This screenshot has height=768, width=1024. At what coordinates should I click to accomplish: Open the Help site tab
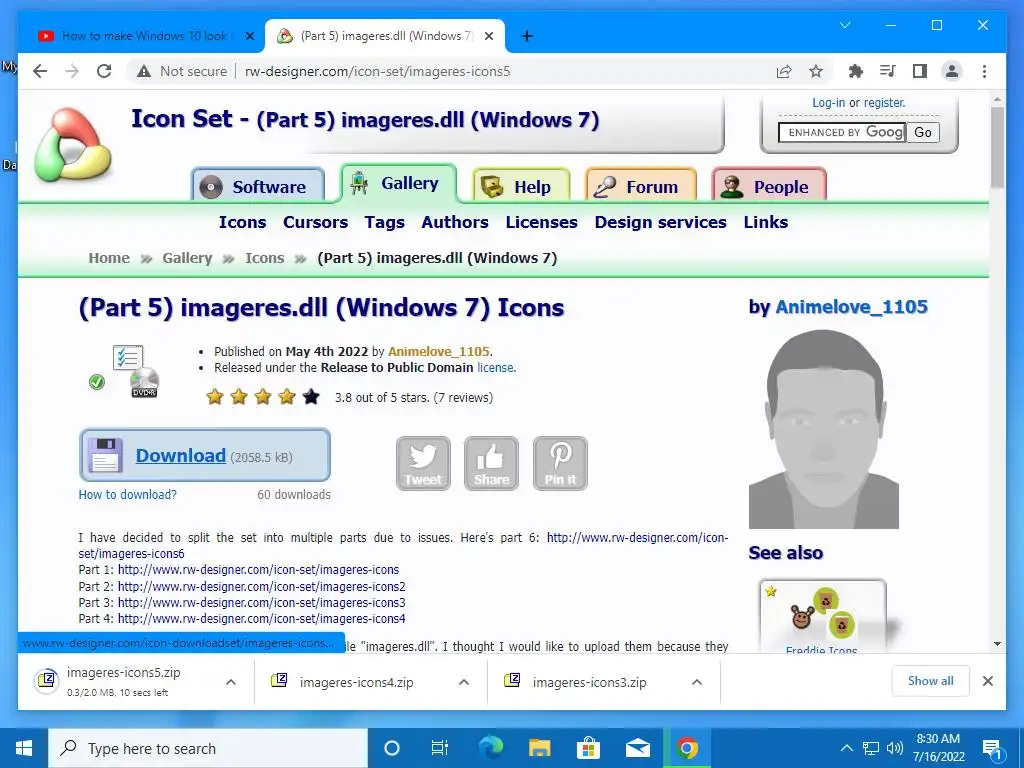click(521, 186)
